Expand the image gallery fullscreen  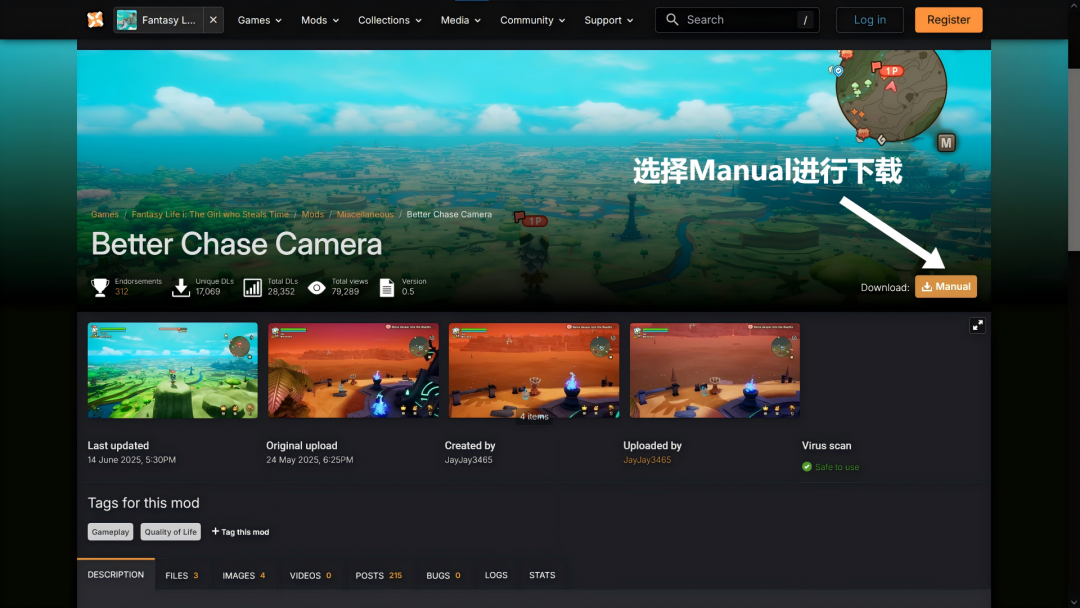[x=977, y=326]
